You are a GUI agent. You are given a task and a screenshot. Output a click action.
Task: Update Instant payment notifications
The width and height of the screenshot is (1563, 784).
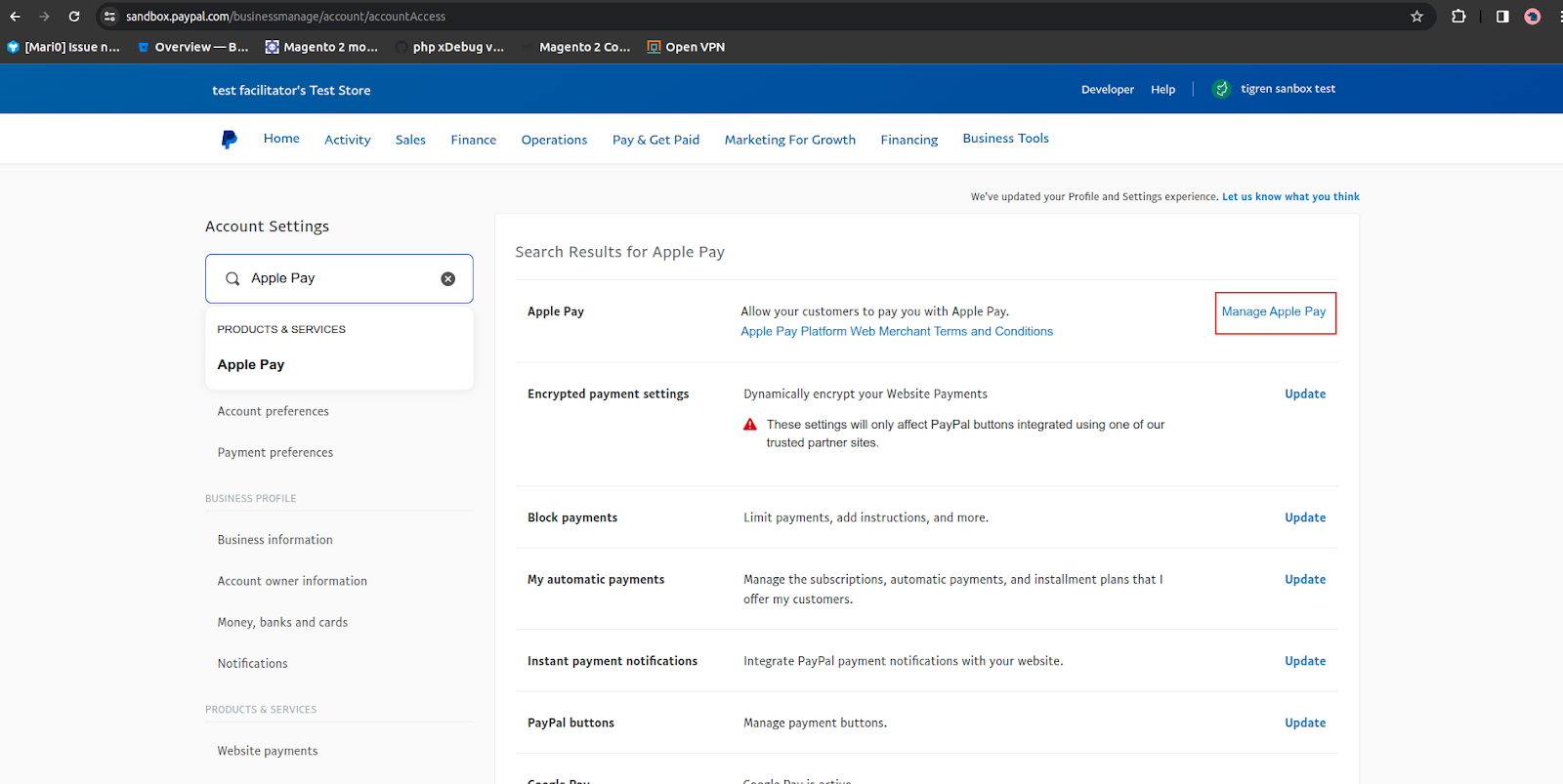[x=1305, y=661]
